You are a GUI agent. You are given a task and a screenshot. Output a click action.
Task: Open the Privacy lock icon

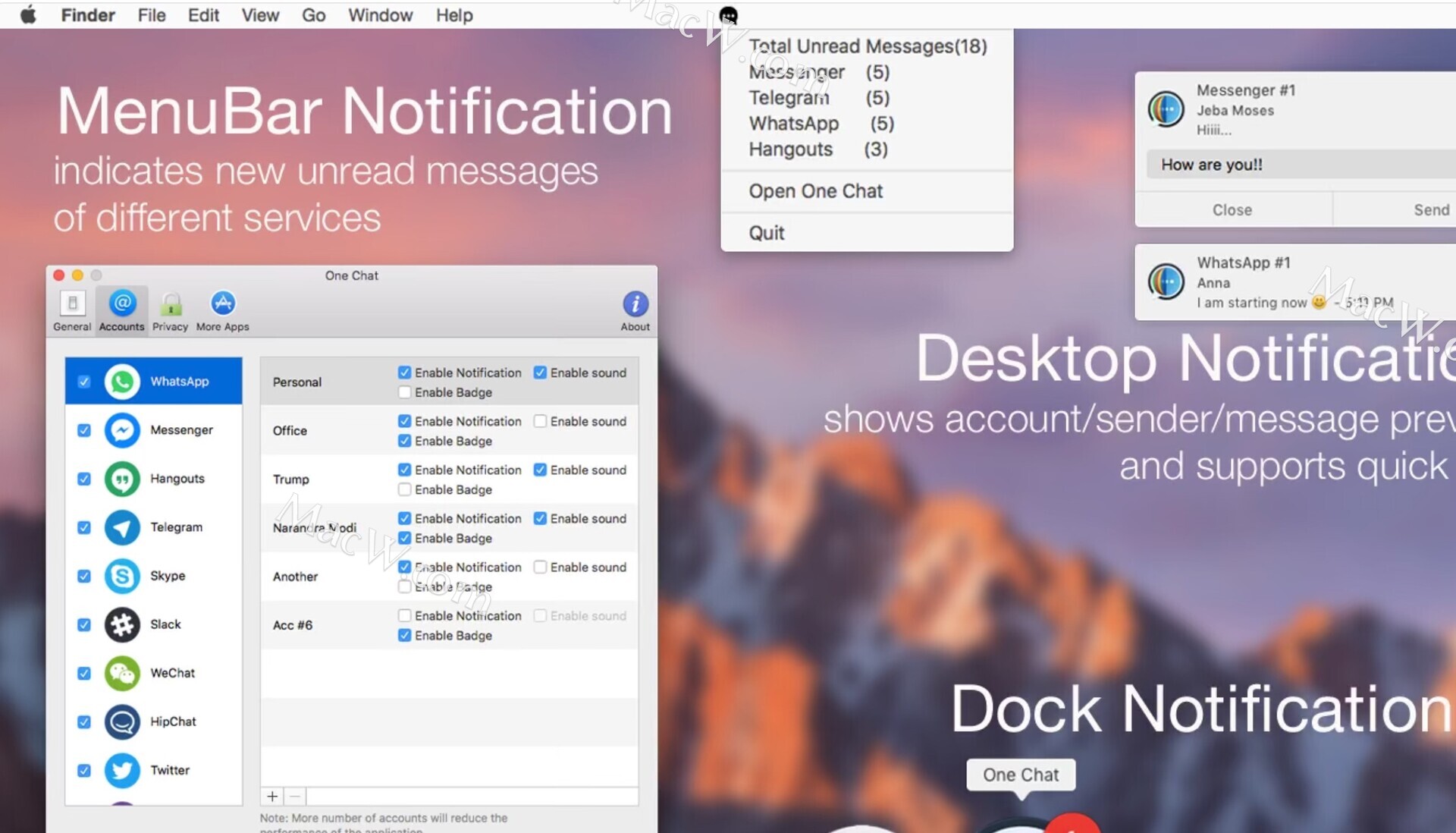pyautogui.click(x=170, y=304)
